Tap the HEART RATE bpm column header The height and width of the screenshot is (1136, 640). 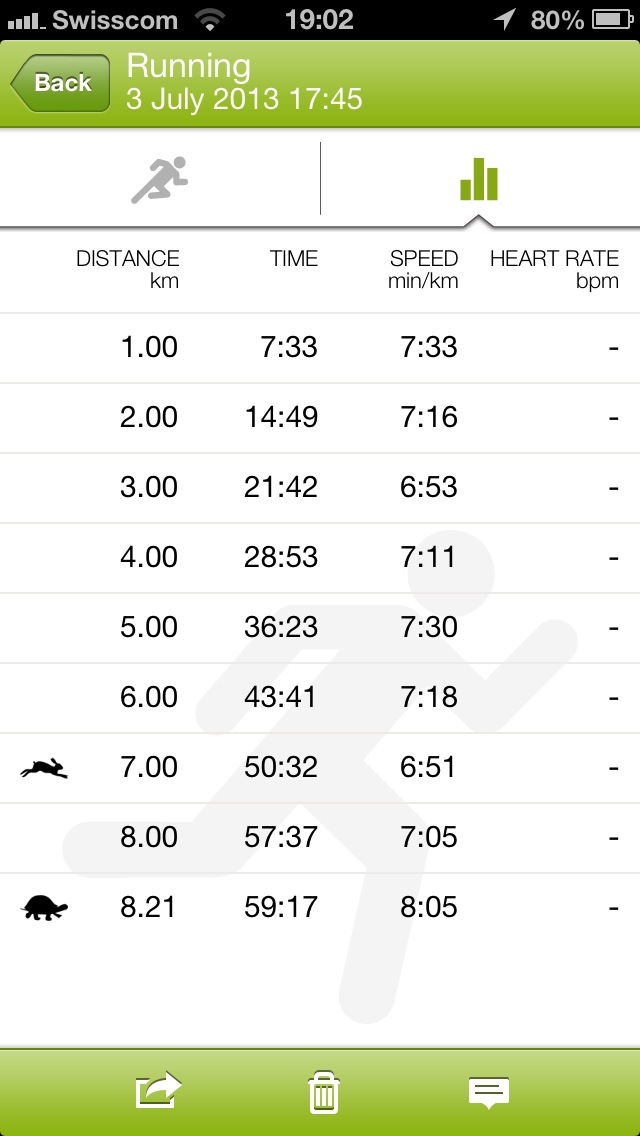tap(554, 270)
